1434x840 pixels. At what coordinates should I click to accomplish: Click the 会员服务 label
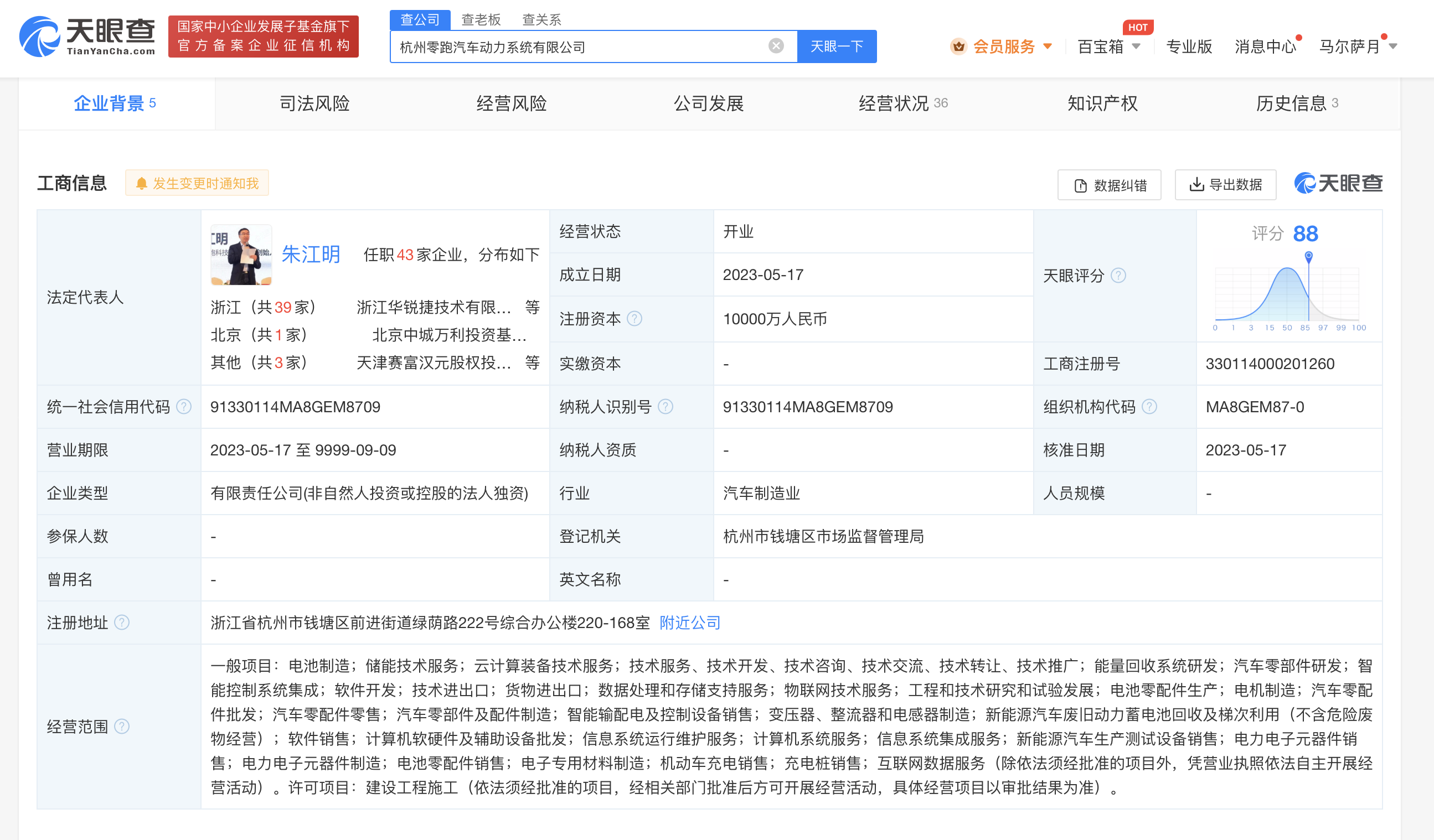point(1004,46)
